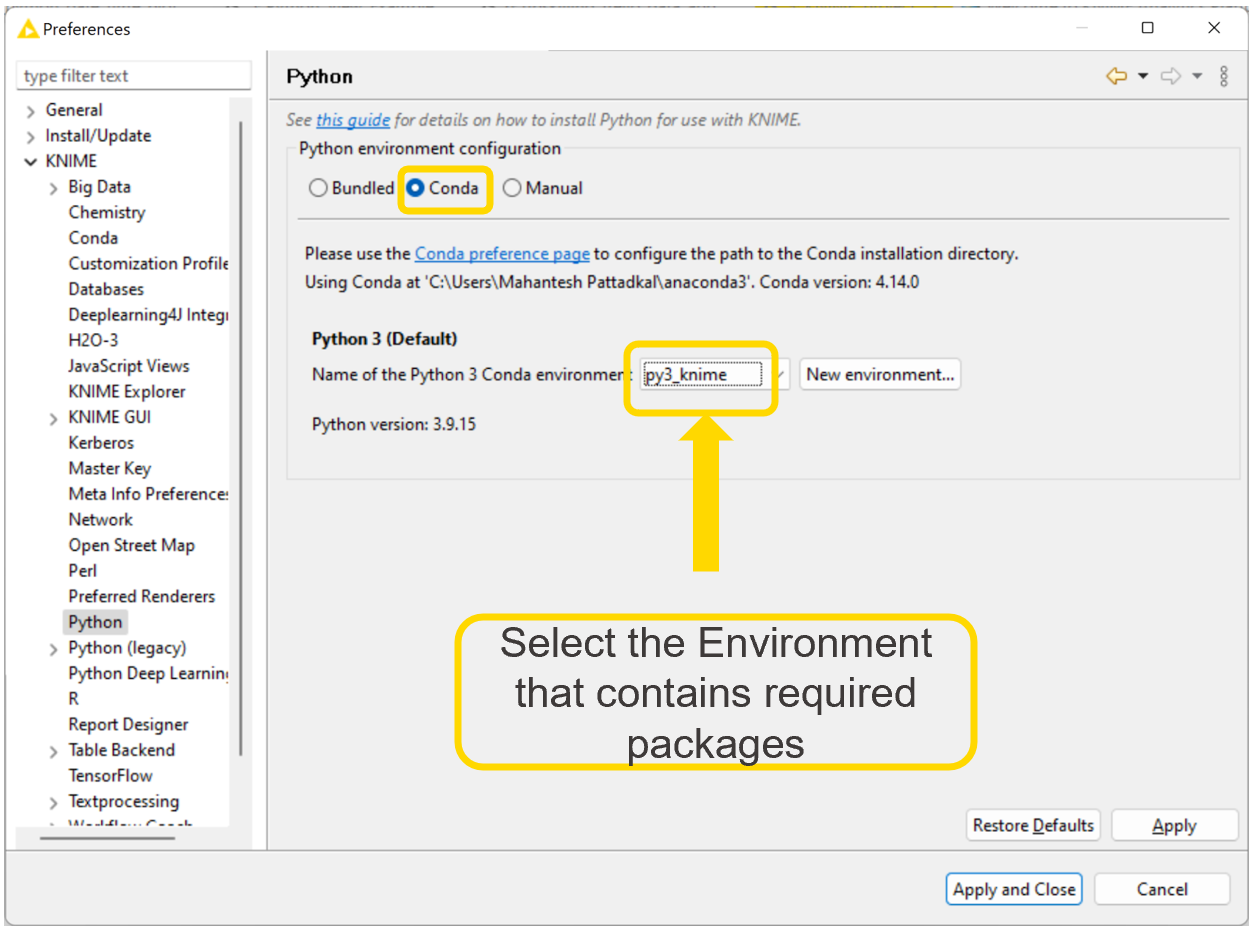Image resolution: width=1259 pixels, height=931 pixels.
Task: Click the Apply button
Action: click(x=1174, y=826)
